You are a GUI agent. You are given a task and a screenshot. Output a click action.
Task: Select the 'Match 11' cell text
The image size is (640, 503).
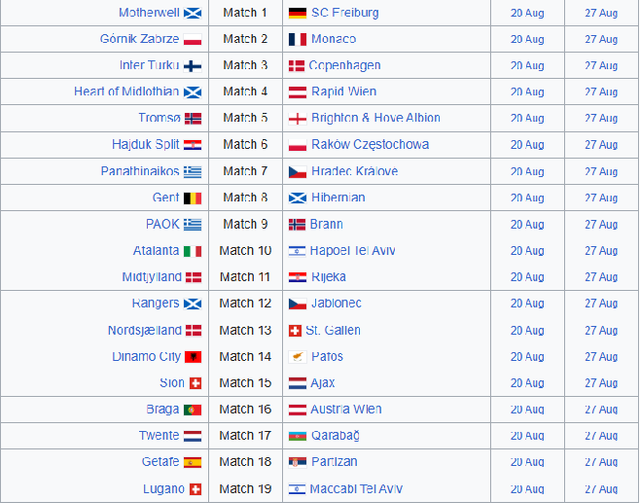pyautogui.click(x=245, y=277)
